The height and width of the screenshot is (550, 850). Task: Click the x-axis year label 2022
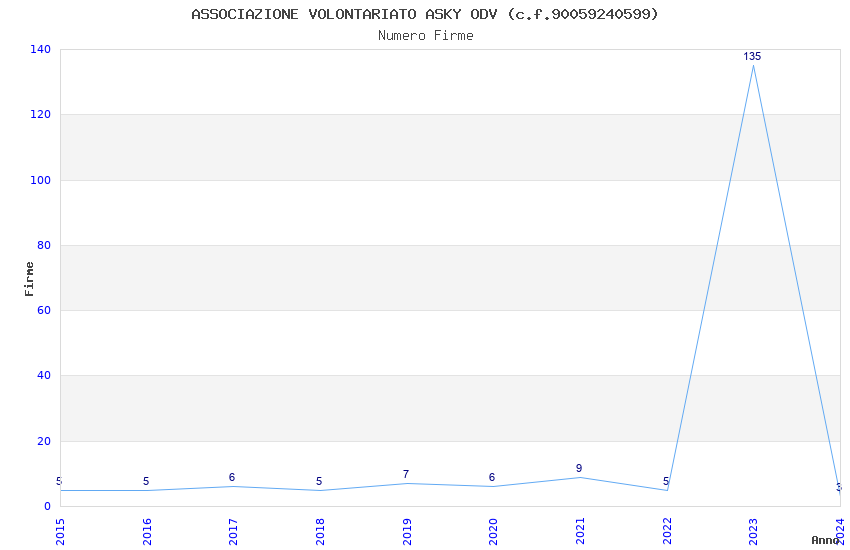pyautogui.click(x=667, y=532)
